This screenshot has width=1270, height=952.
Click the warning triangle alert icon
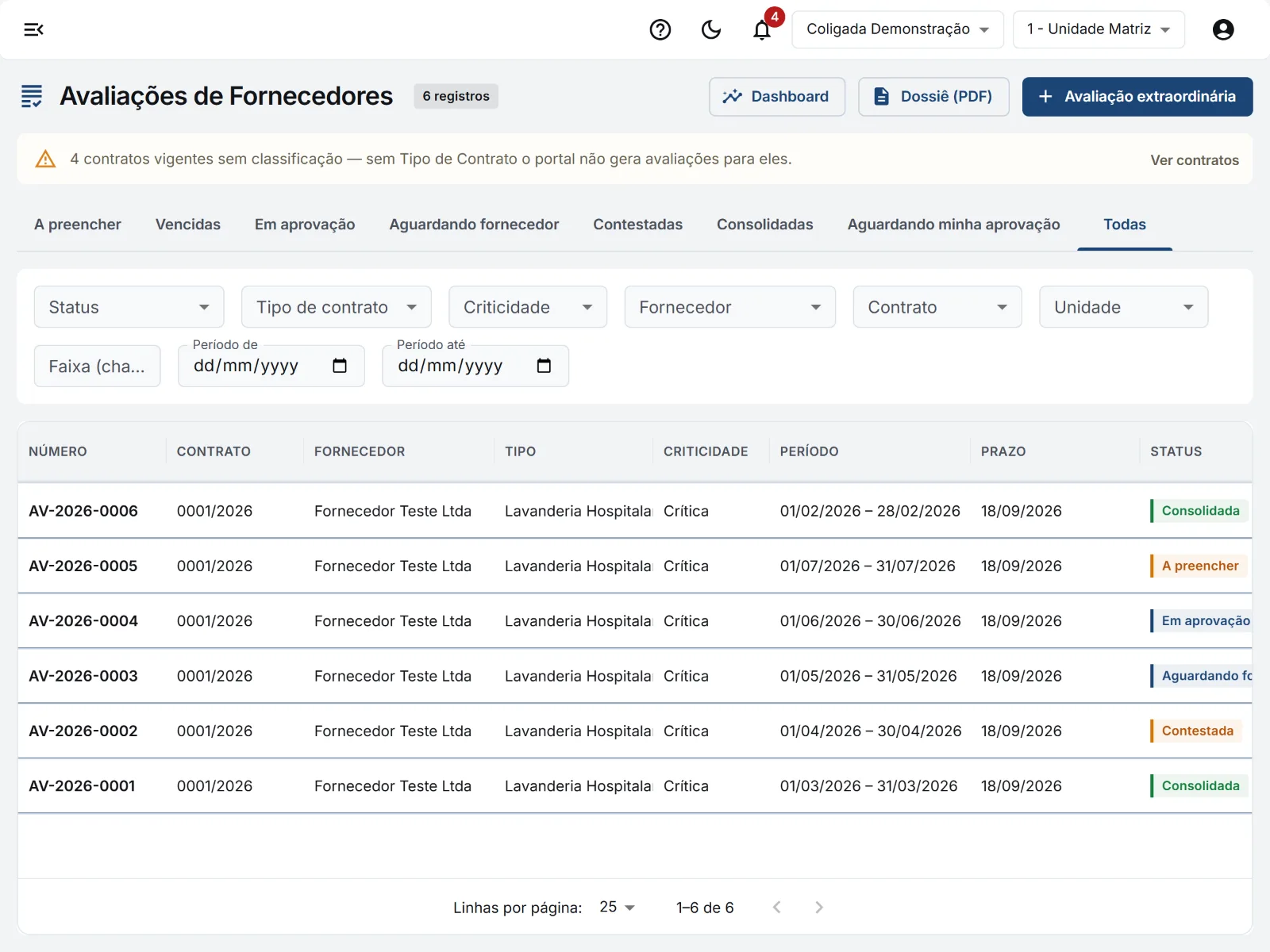click(x=46, y=159)
